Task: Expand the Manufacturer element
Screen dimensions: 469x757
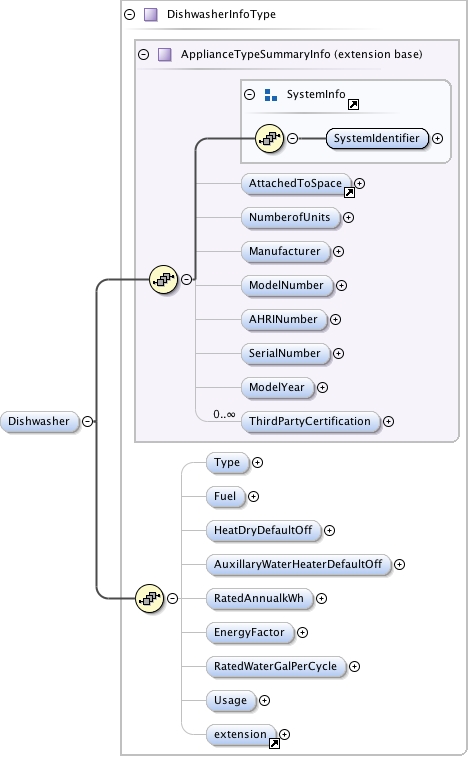Action: click(339, 252)
